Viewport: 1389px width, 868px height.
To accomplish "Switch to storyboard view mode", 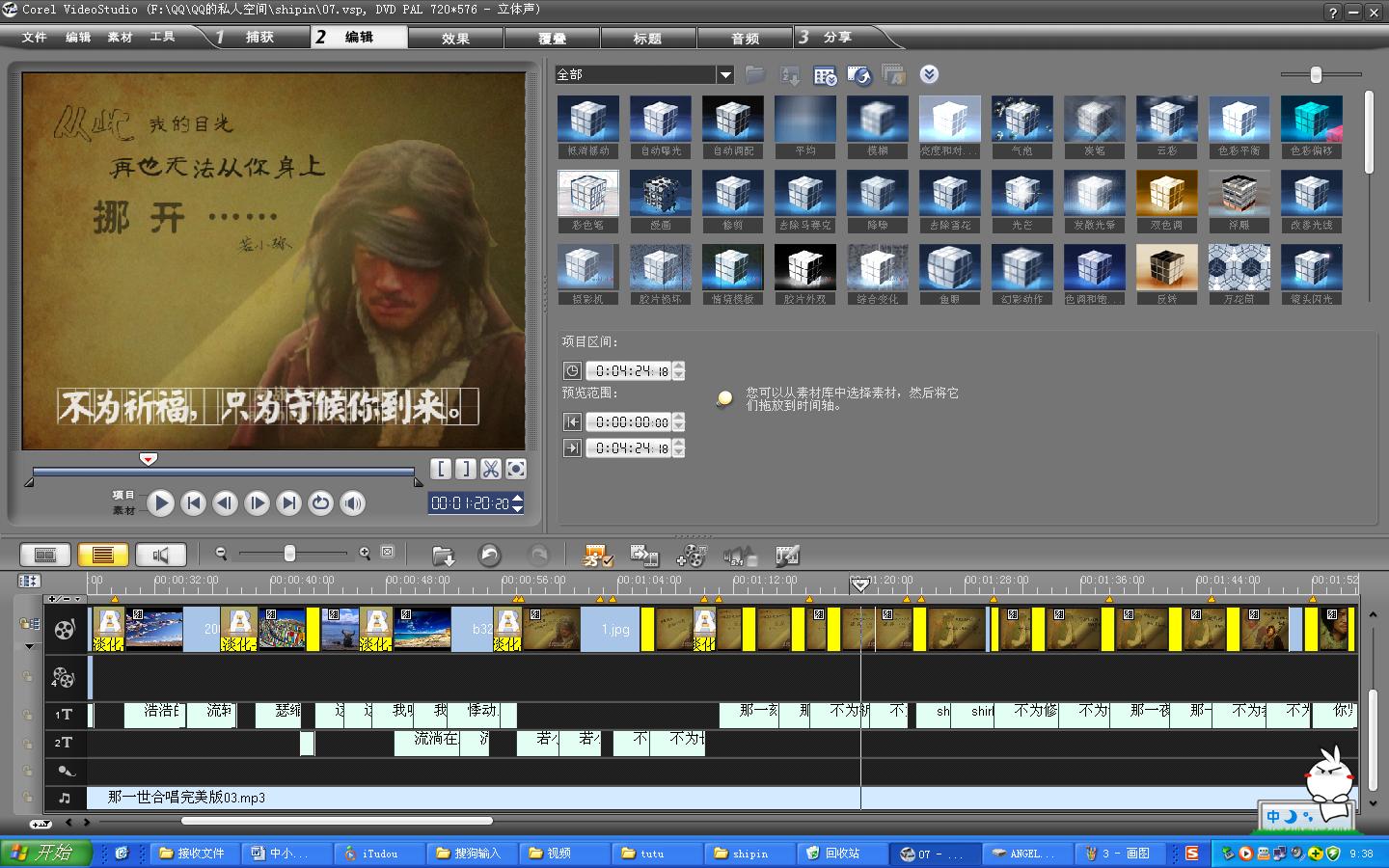I will pyautogui.click(x=44, y=555).
